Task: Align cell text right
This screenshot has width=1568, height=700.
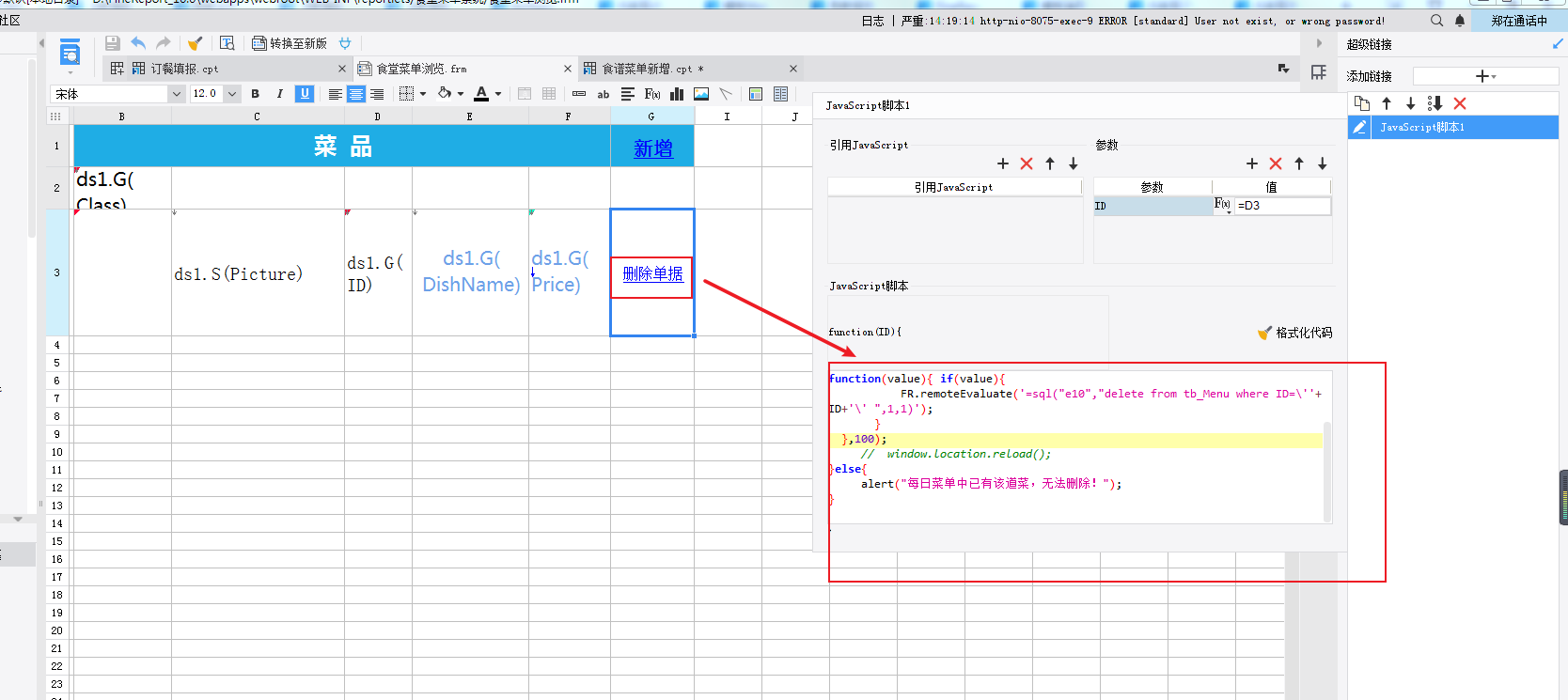Action: (x=377, y=94)
